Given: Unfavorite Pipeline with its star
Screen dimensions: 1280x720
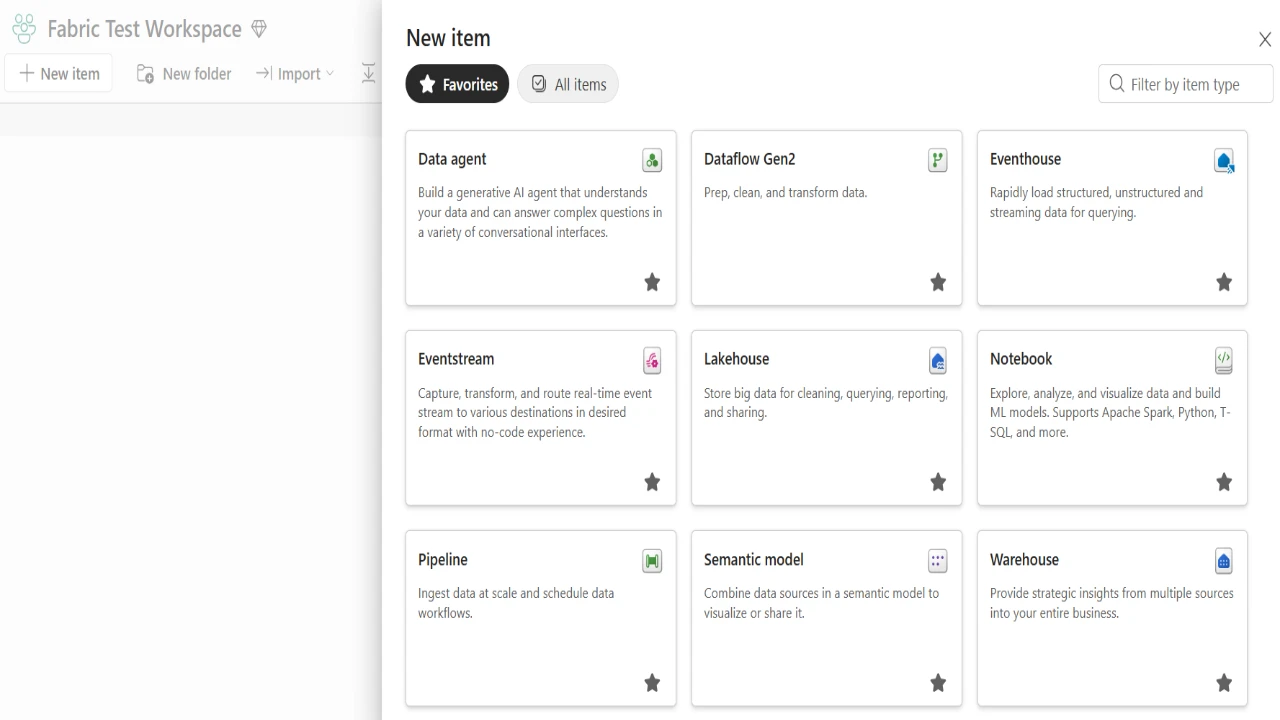Looking at the screenshot, I should pos(652,683).
